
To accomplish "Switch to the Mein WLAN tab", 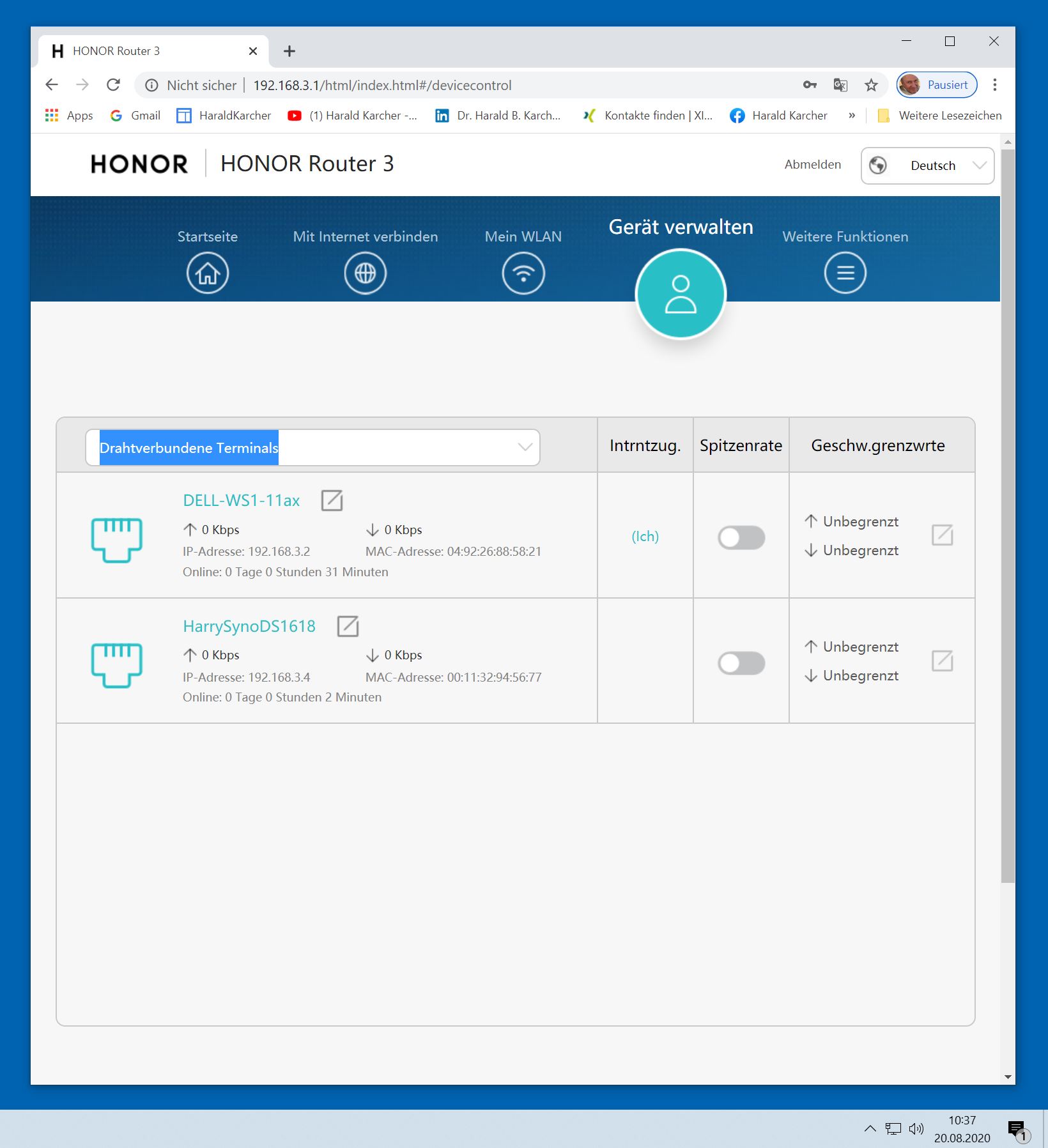I will [x=523, y=236].
